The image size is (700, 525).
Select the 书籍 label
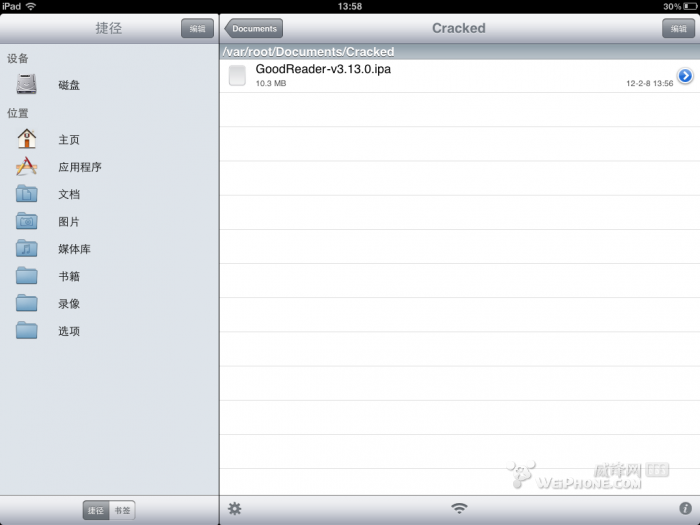69,276
